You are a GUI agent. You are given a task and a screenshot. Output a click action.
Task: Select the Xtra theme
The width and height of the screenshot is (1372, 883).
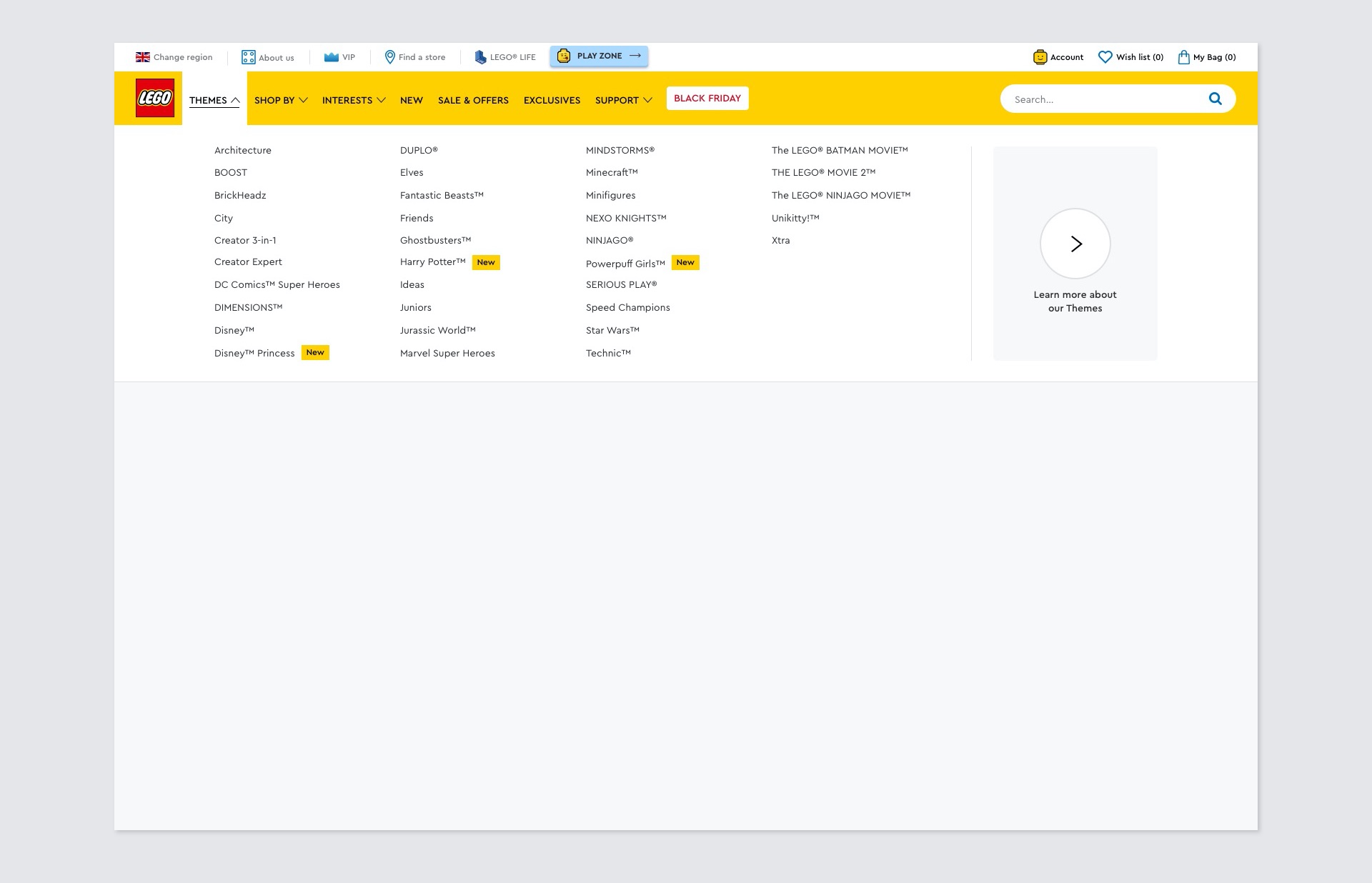(x=781, y=240)
